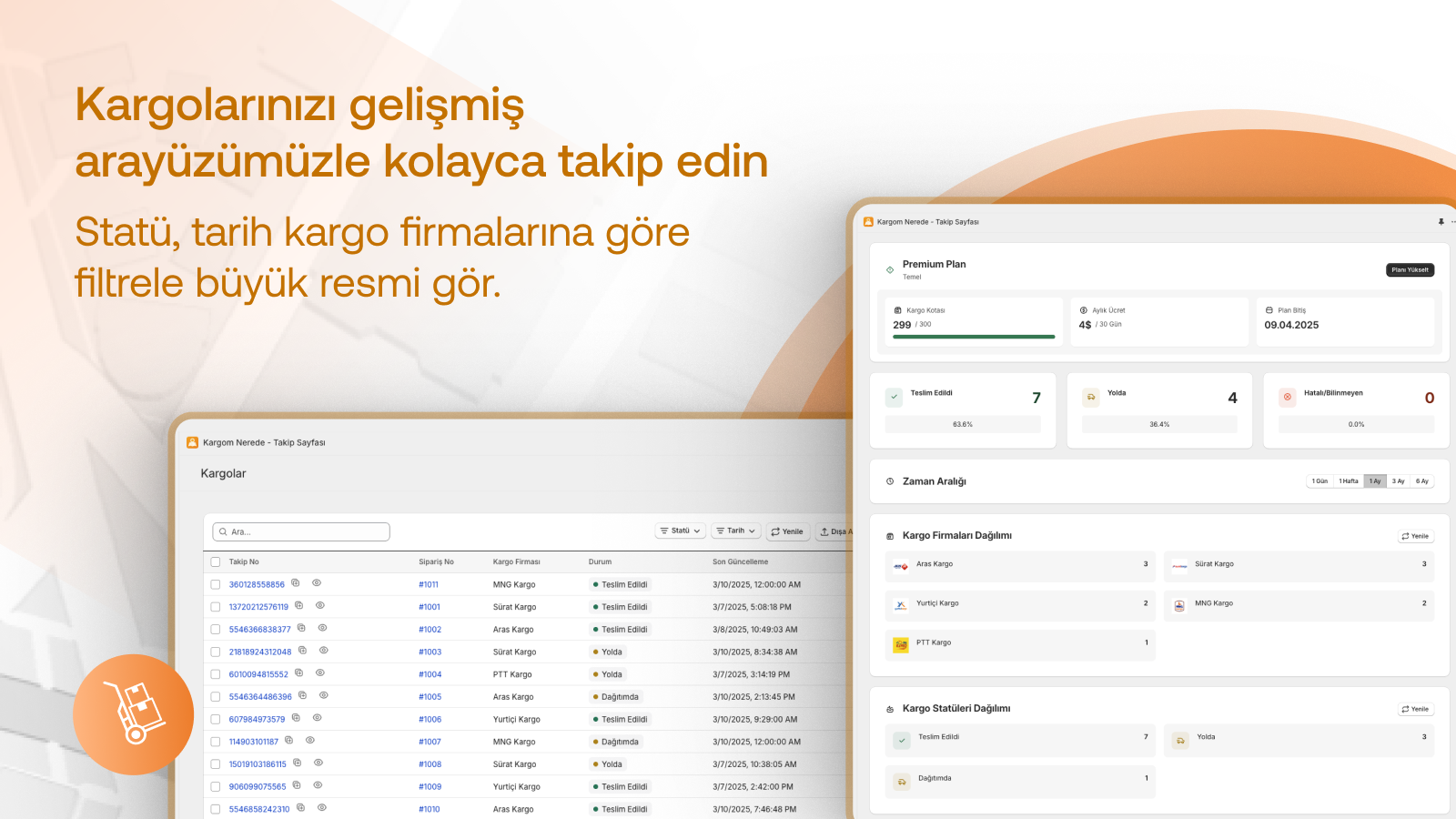This screenshot has height=819, width=1456.
Task: Click Yurtiçi Kargo logo icon
Action: tap(901, 605)
